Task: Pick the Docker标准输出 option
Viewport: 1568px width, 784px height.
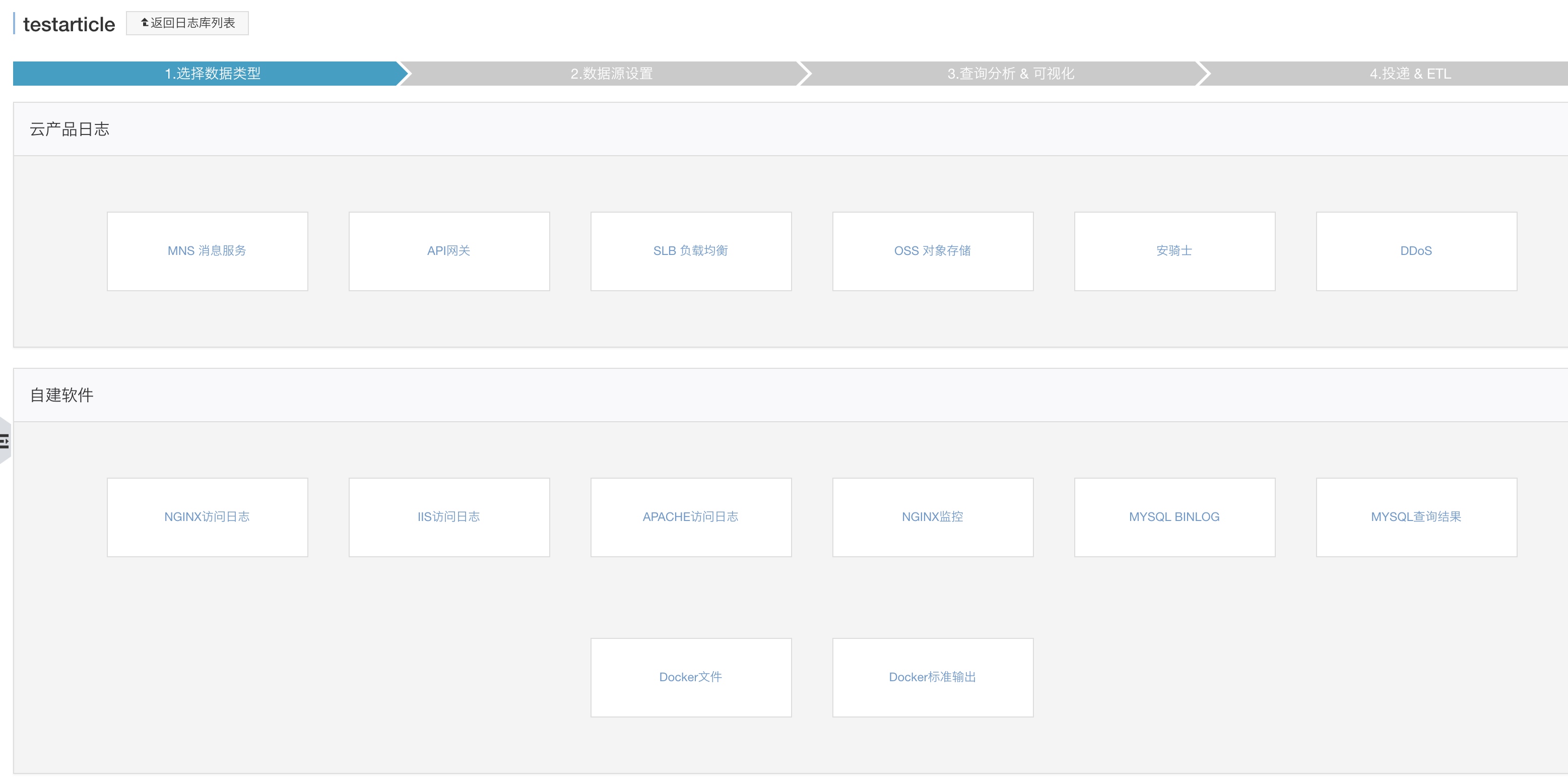Action: click(933, 678)
